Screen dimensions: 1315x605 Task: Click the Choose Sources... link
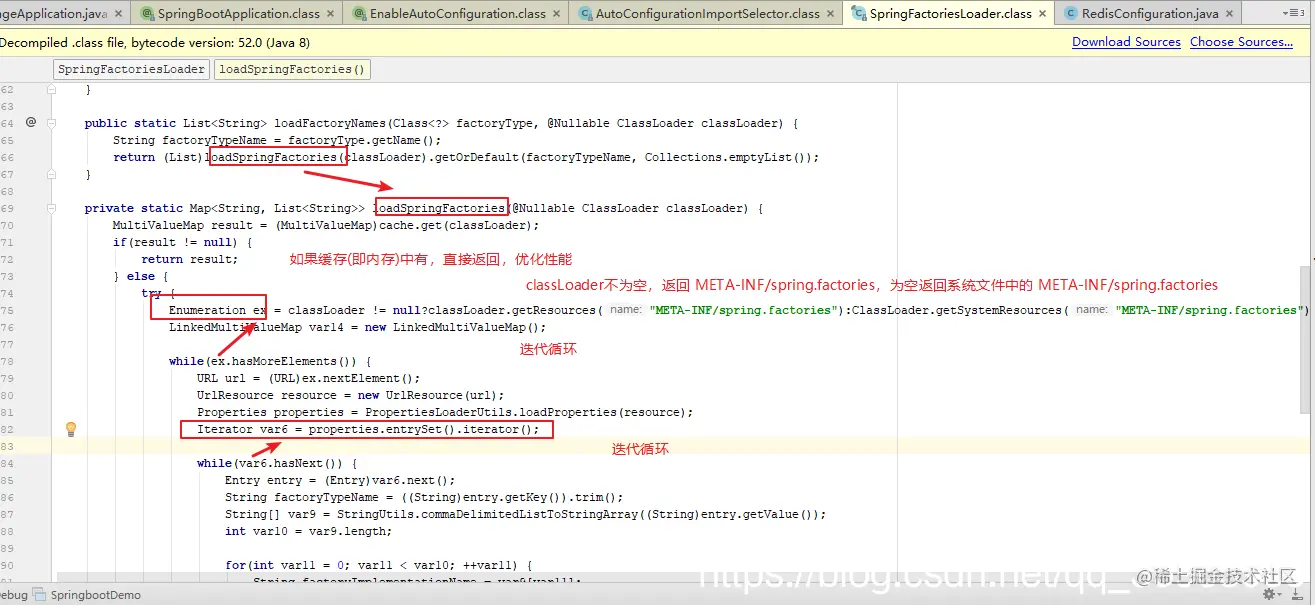(1241, 42)
